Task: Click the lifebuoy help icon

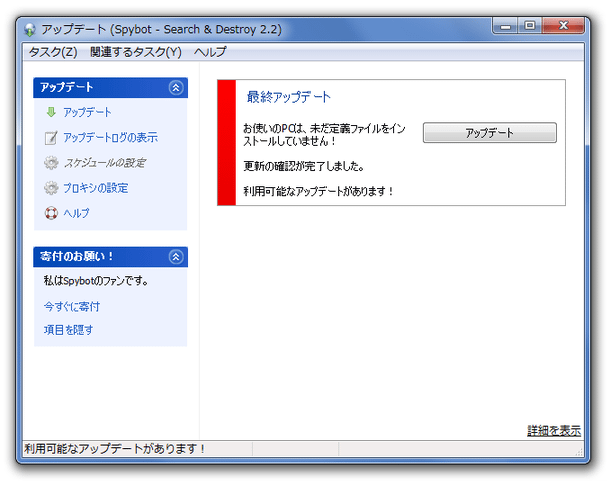Action: (x=51, y=213)
